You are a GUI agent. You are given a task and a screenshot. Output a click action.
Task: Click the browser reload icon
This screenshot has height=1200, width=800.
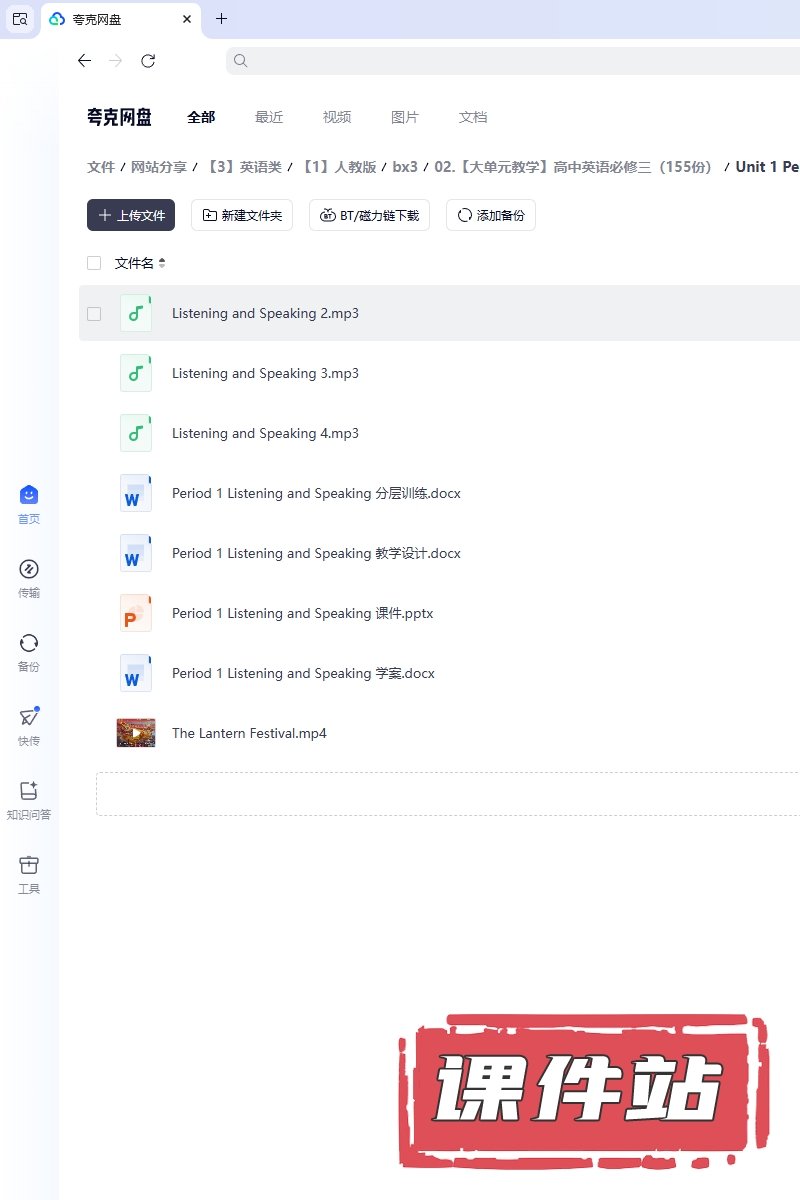pos(148,61)
